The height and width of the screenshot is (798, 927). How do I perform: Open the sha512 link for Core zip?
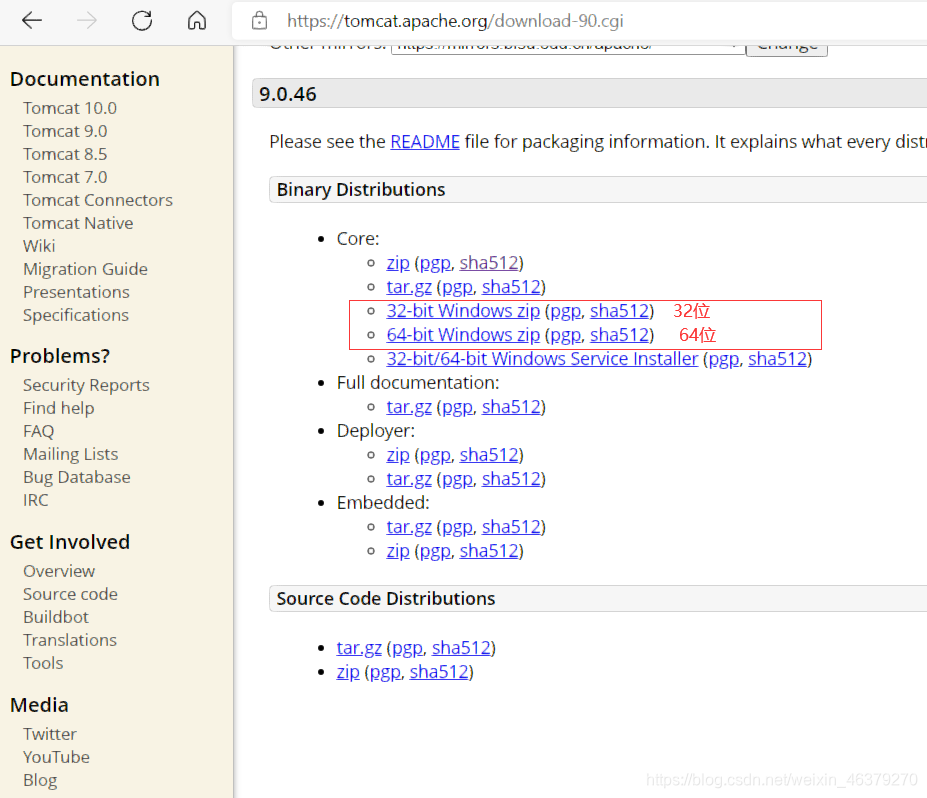pyautogui.click(x=489, y=263)
